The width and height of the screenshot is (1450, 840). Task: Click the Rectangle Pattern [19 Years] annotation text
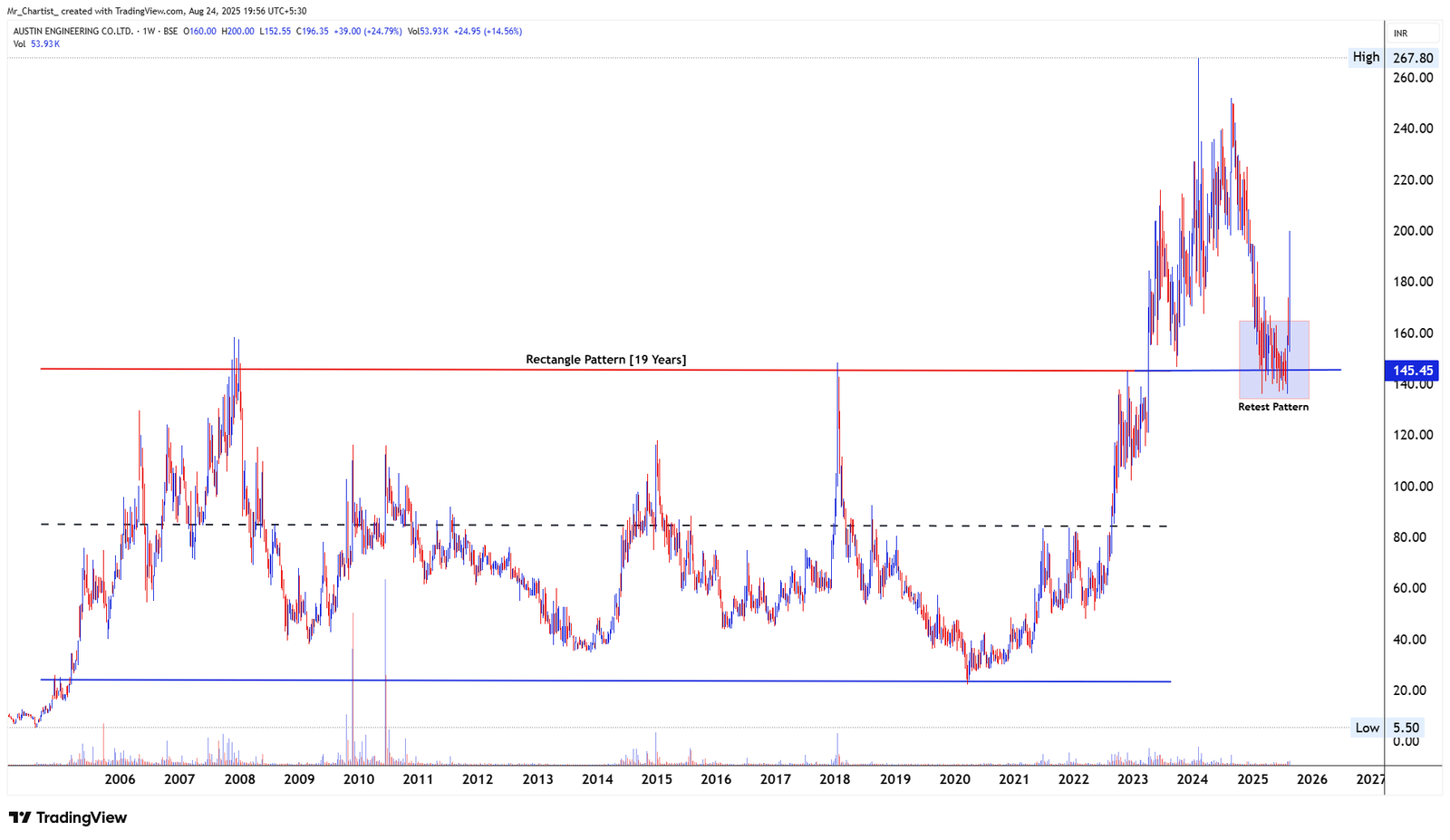point(605,359)
